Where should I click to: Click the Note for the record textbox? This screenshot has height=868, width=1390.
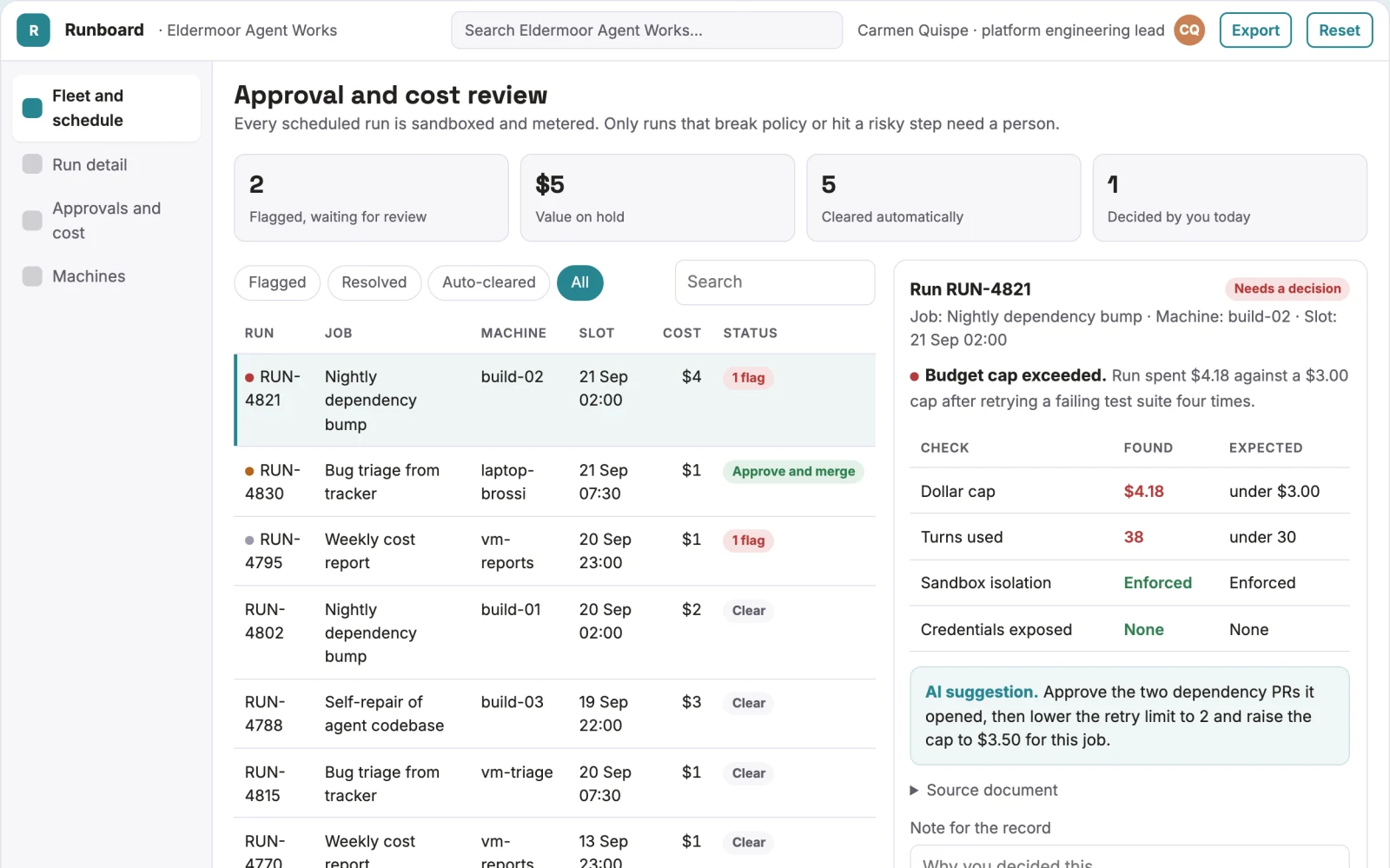click(x=1129, y=857)
